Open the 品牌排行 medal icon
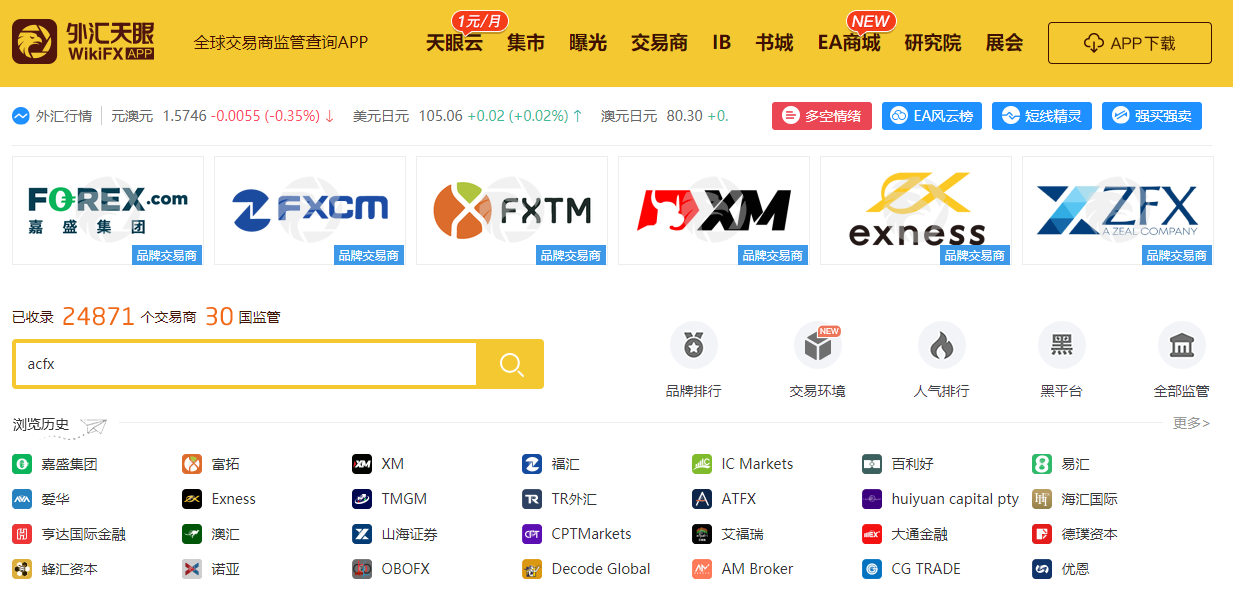 tap(694, 346)
